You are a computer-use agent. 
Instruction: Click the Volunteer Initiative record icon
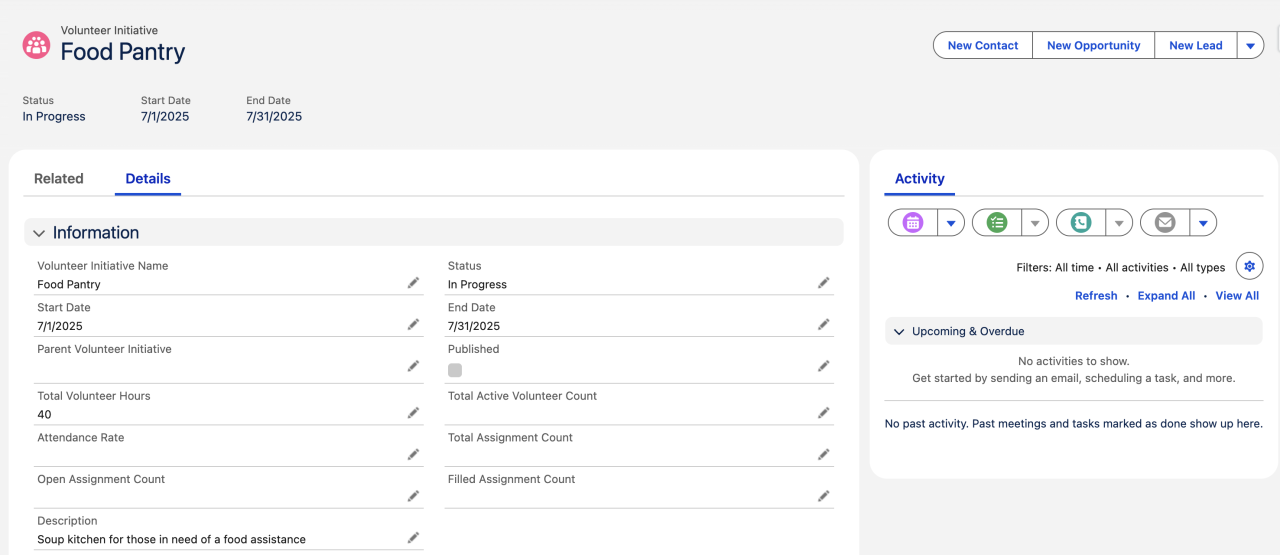click(37, 45)
